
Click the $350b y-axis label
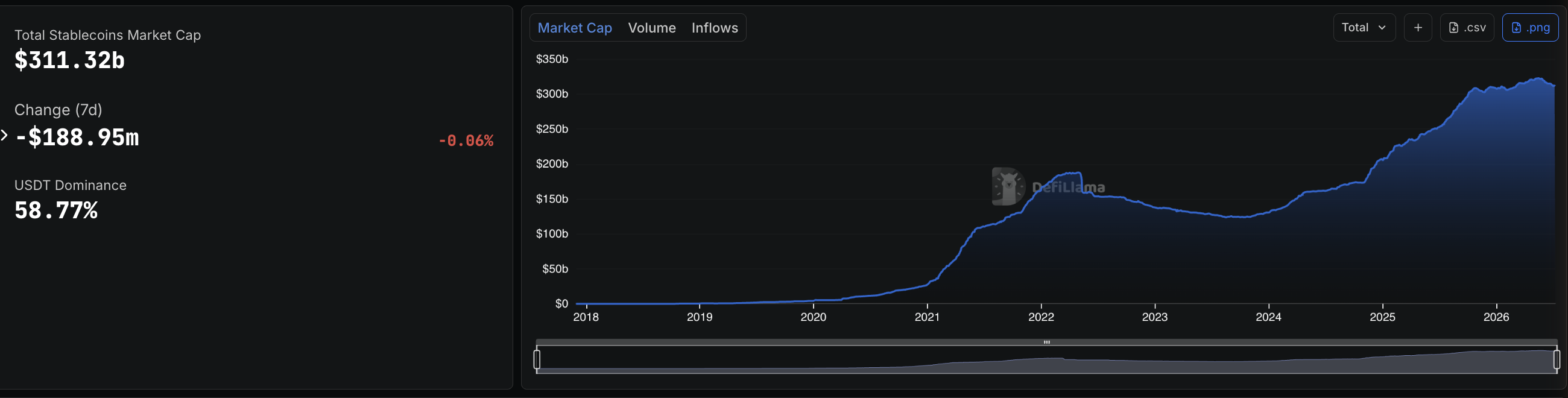click(552, 59)
